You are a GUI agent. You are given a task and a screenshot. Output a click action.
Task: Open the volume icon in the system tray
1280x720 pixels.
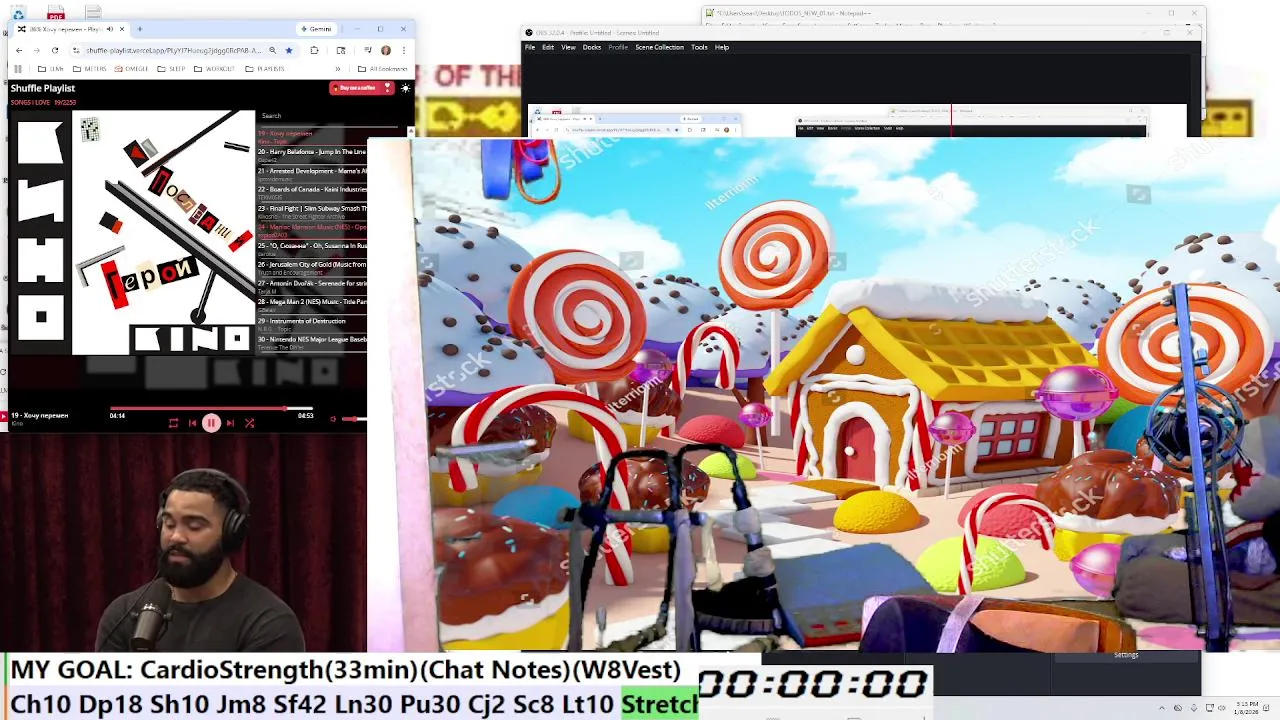pos(1224,708)
